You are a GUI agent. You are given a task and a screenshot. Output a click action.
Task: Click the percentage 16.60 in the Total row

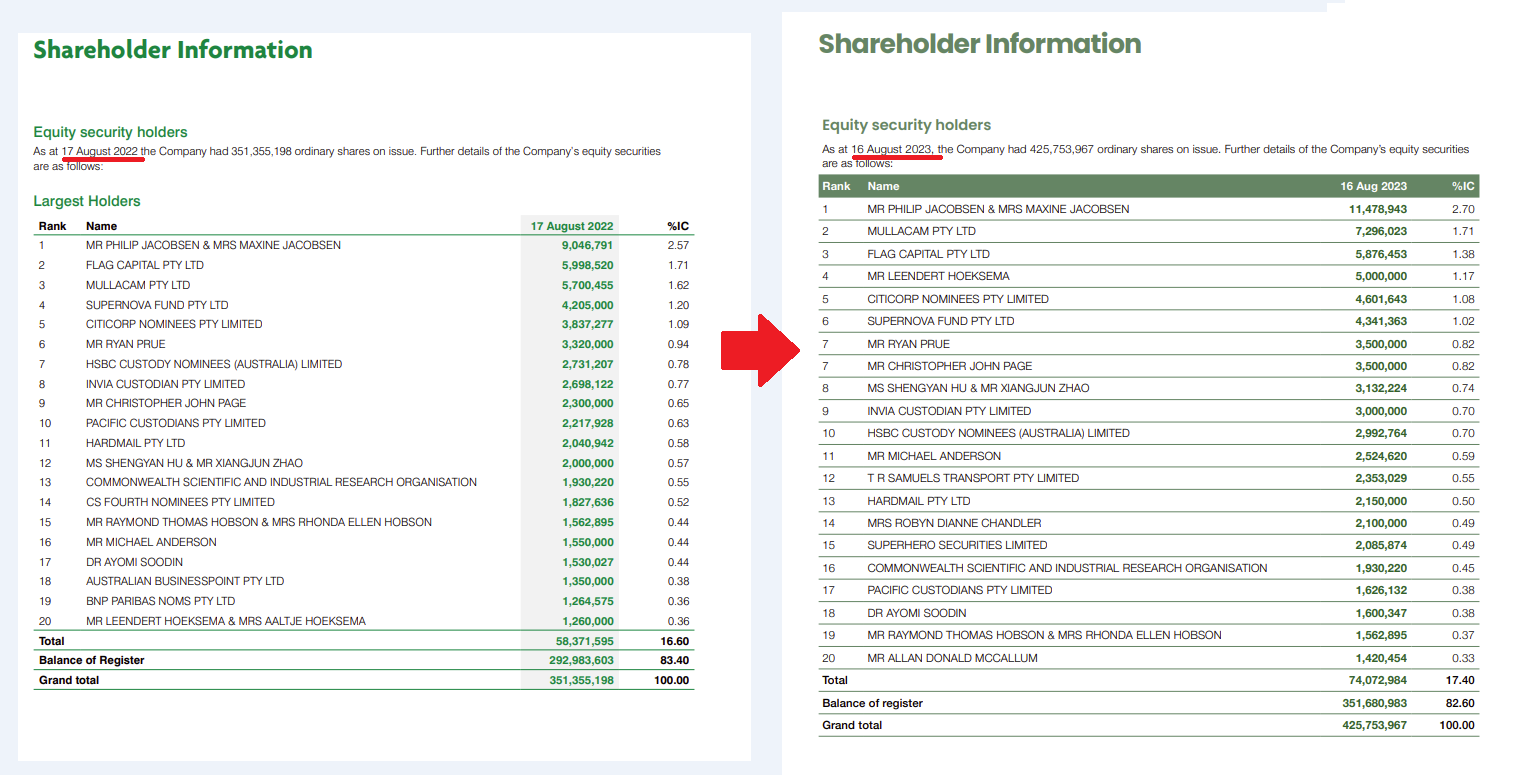tap(674, 641)
